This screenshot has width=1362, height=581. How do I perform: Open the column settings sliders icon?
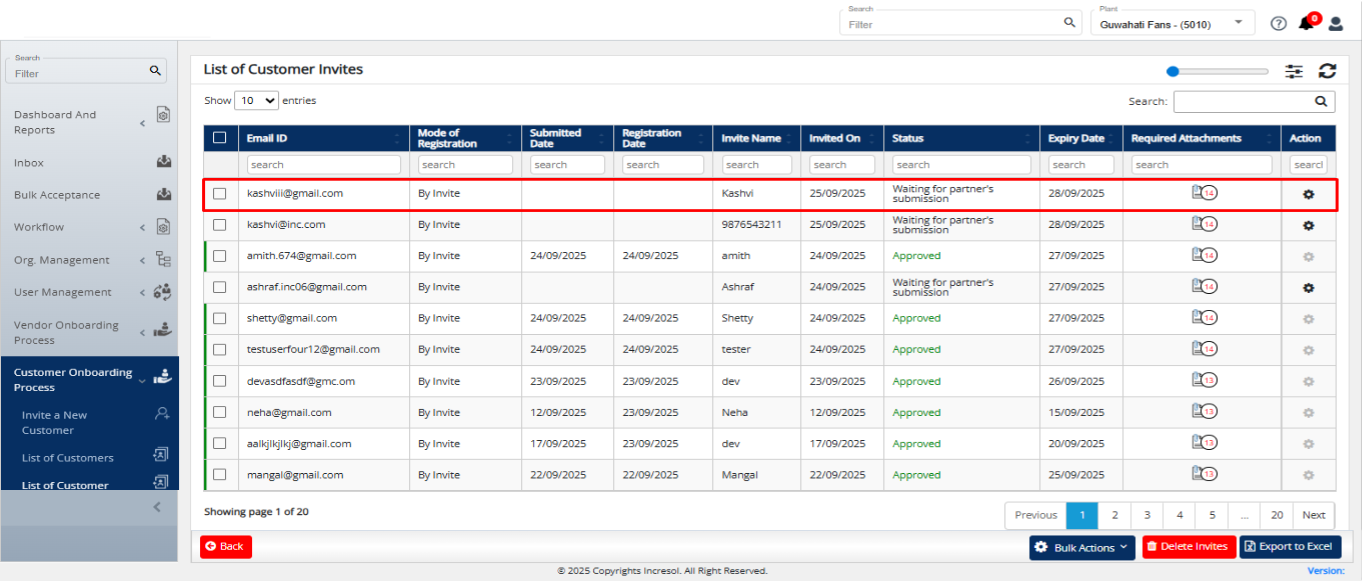[1294, 71]
